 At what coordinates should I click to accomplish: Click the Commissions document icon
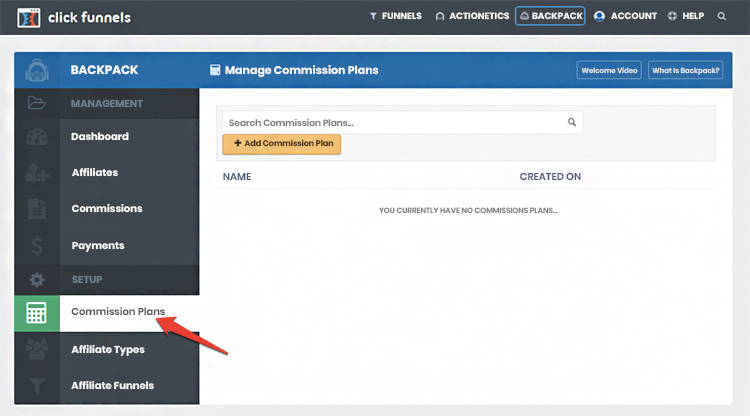coord(37,209)
